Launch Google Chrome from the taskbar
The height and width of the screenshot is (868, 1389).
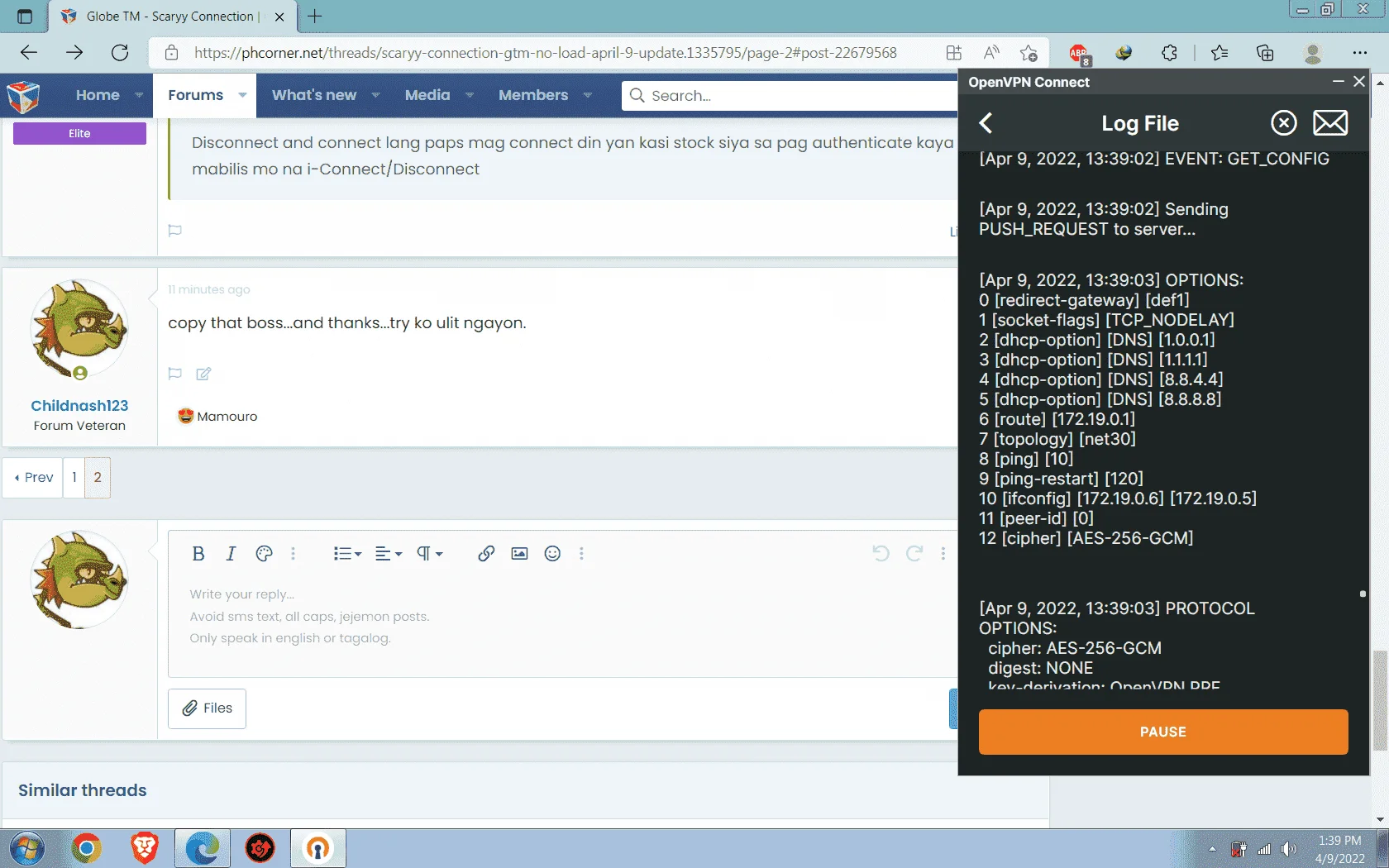coord(86,848)
